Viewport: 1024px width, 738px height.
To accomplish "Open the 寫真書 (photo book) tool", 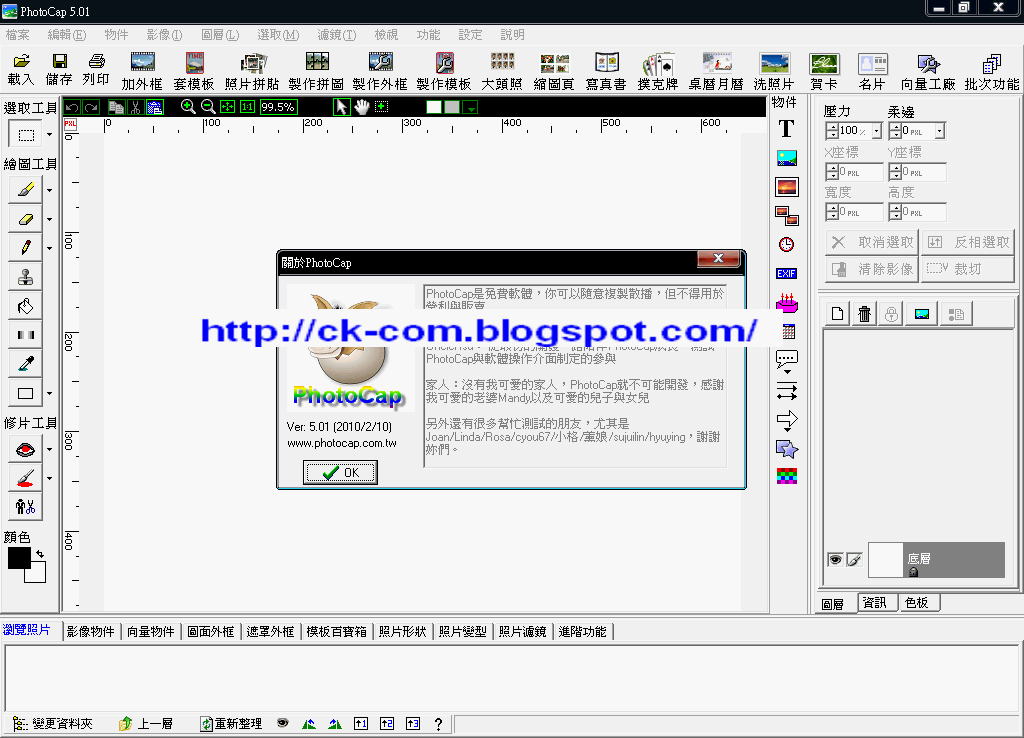I will [606, 71].
